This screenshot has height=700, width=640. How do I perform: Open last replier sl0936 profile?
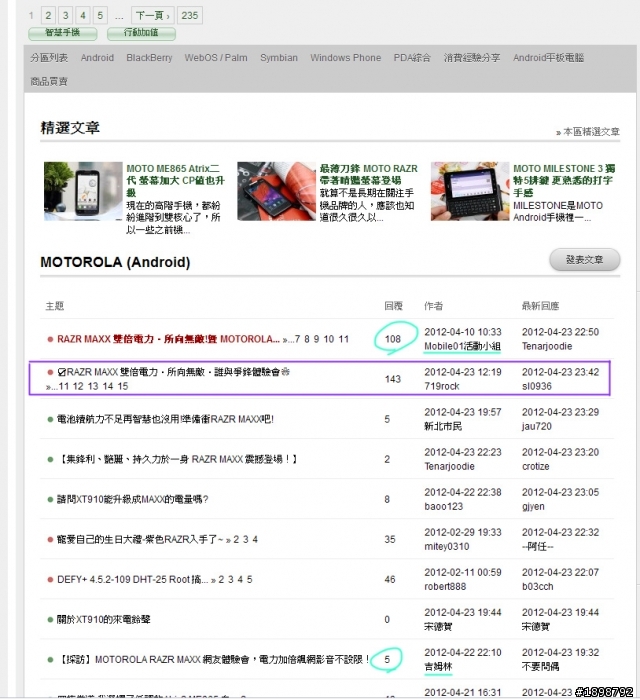click(537, 387)
